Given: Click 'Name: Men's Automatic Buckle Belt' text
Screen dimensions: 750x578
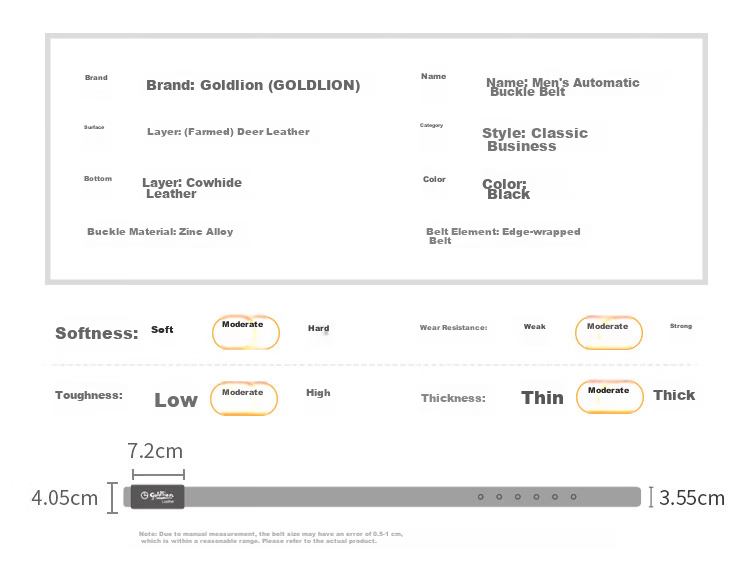Looking at the screenshot, I should tap(562, 87).
